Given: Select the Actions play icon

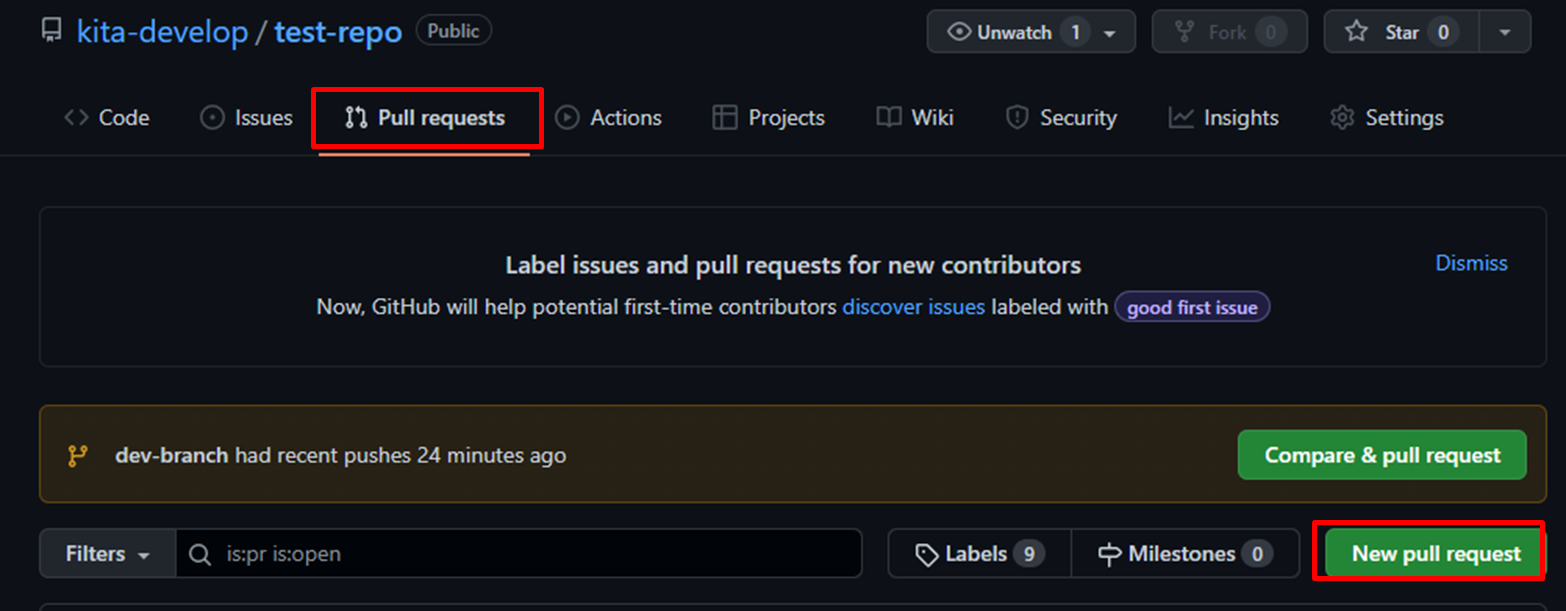Looking at the screenshot, I should pos(566,117).
